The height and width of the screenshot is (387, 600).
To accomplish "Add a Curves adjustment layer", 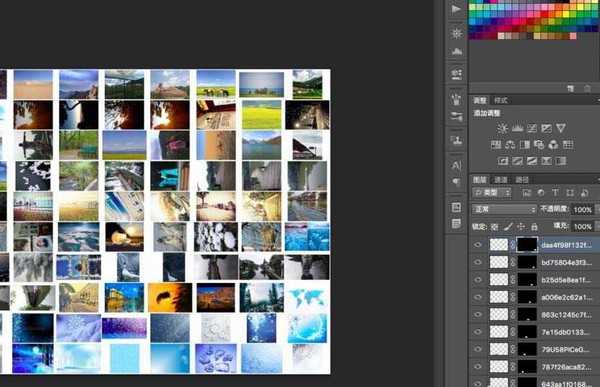I will (x=532, y=128).
